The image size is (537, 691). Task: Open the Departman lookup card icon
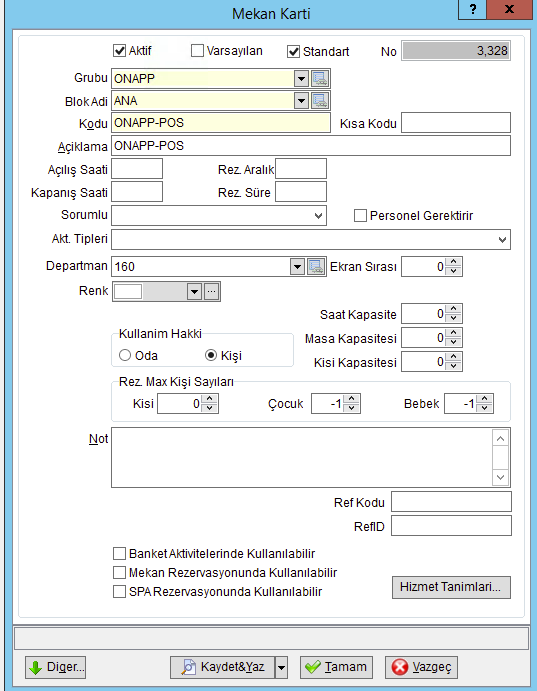[316, 267]
